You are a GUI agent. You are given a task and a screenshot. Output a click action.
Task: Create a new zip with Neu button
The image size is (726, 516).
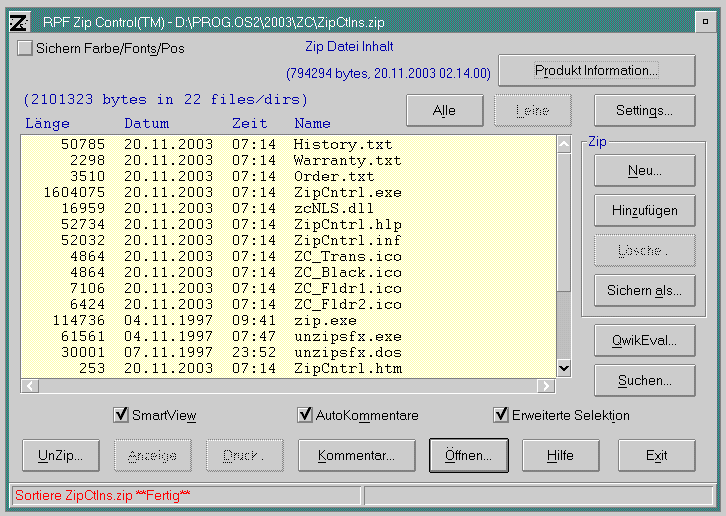(645, 170)
